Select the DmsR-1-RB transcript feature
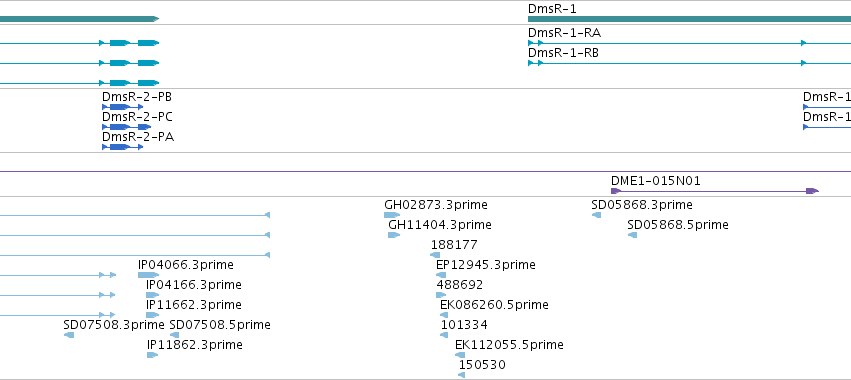This screenshot has height=380, width=851. coord(689,63)
